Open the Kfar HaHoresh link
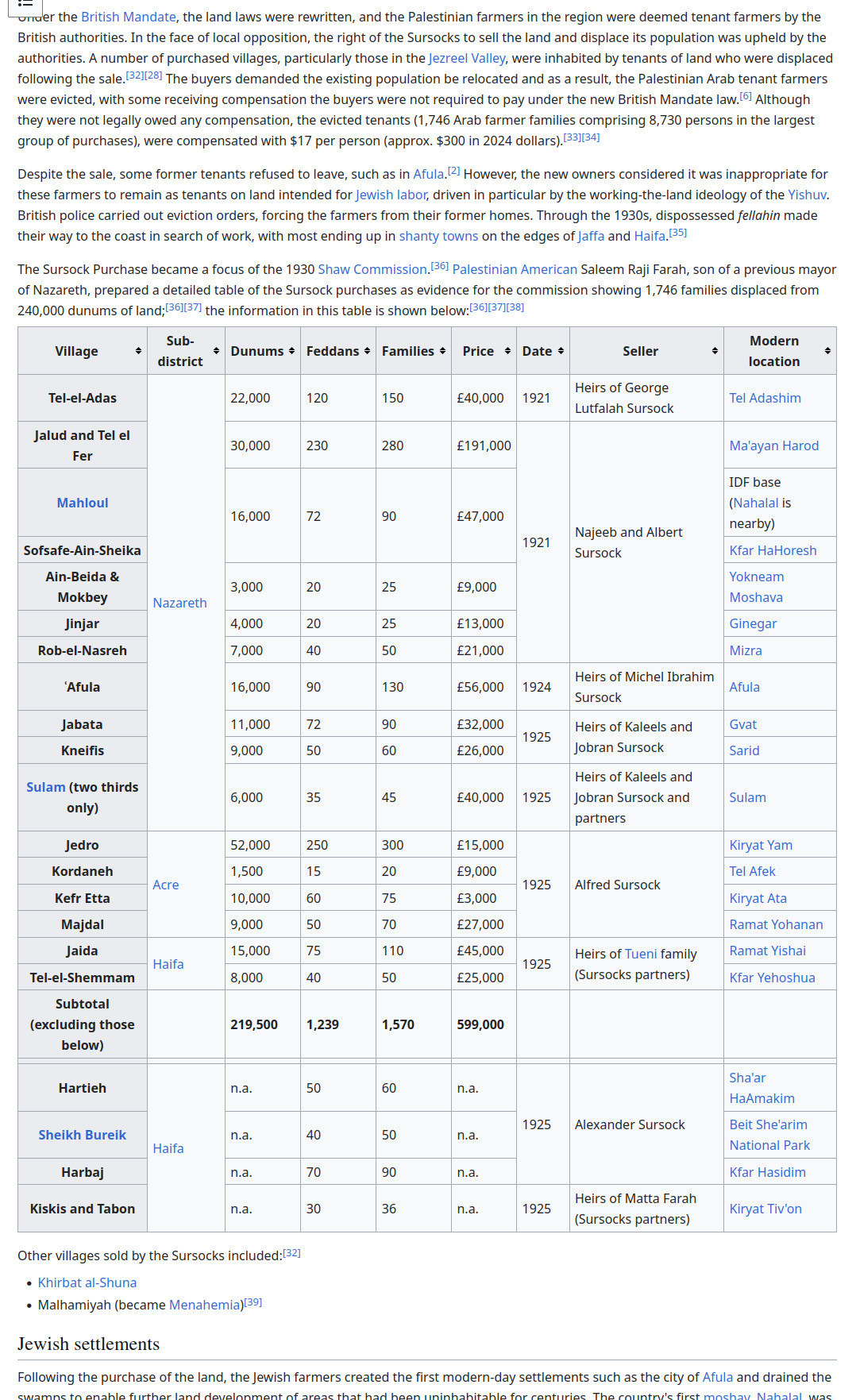856x1400 pixels. (773, 550)
